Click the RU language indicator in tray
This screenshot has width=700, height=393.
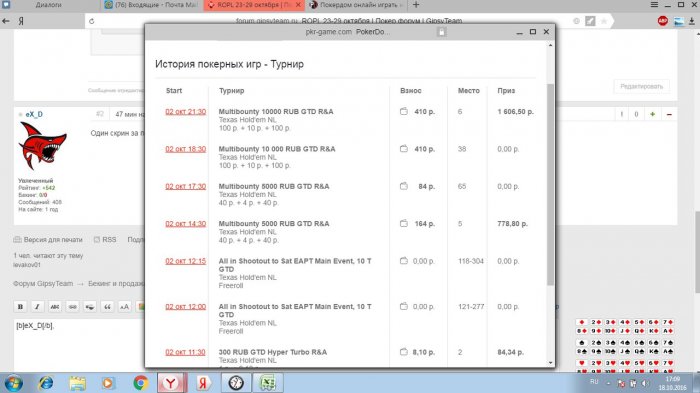[x=594, y=382]
